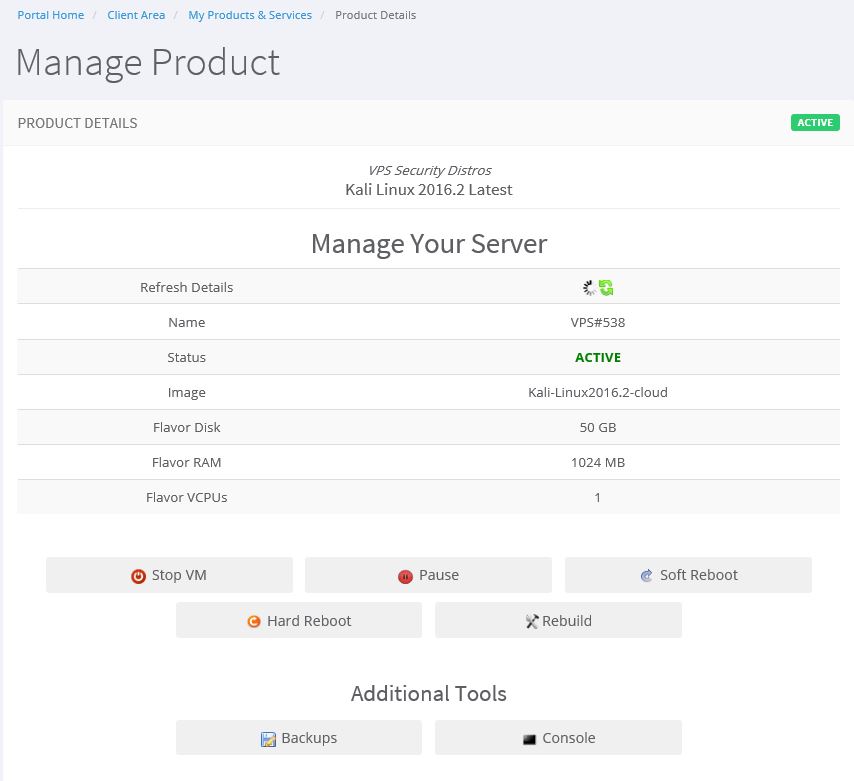The width and height of the screenshot is (854, 781).
Task: Open the Backups tool
Action: pyautogui.click(x=298, y=737)
